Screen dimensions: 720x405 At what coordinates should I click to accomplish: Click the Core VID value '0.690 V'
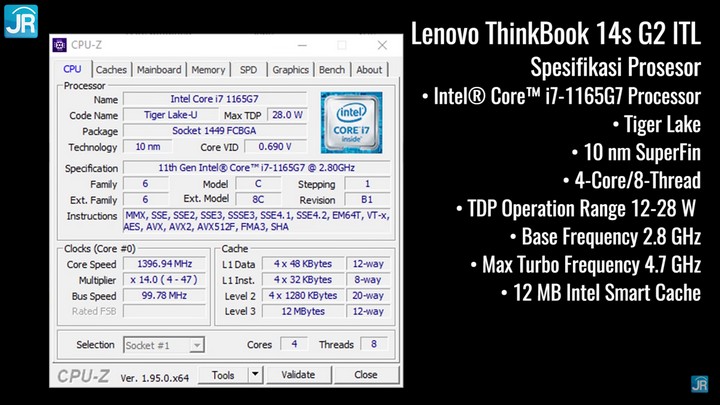[x=275, y=147]
